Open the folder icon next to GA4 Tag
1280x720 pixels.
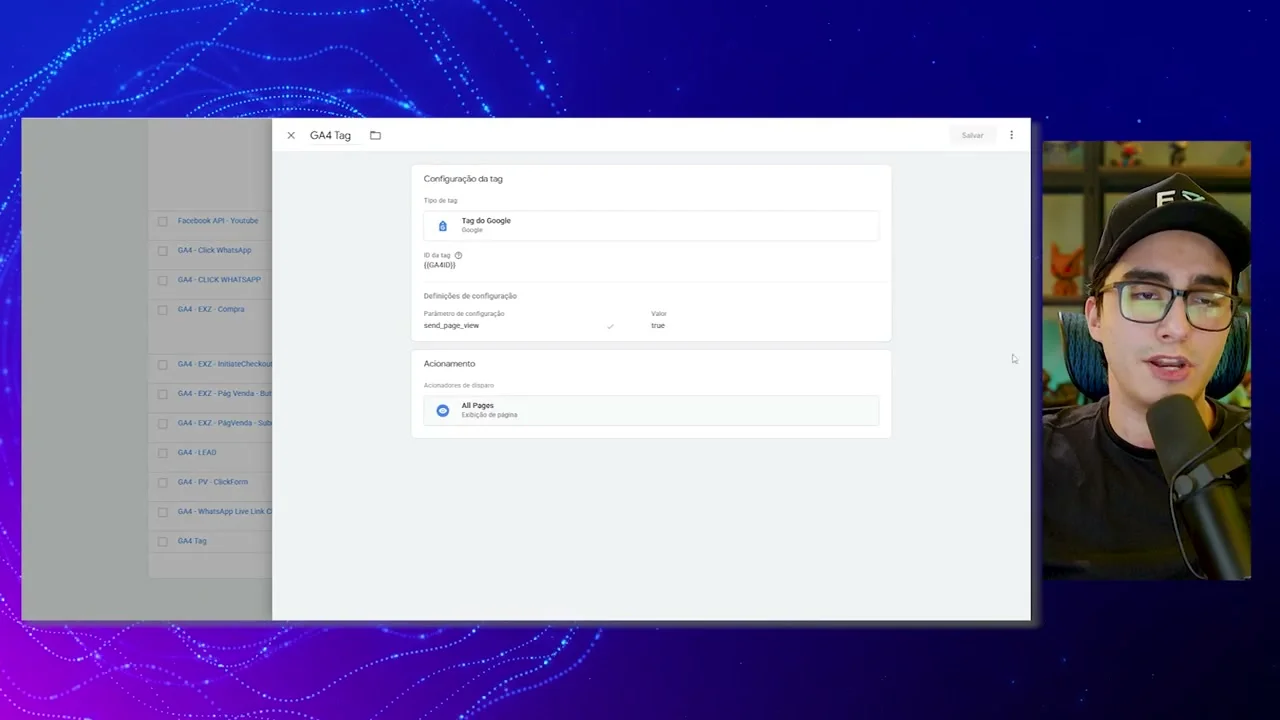(375, 135)
